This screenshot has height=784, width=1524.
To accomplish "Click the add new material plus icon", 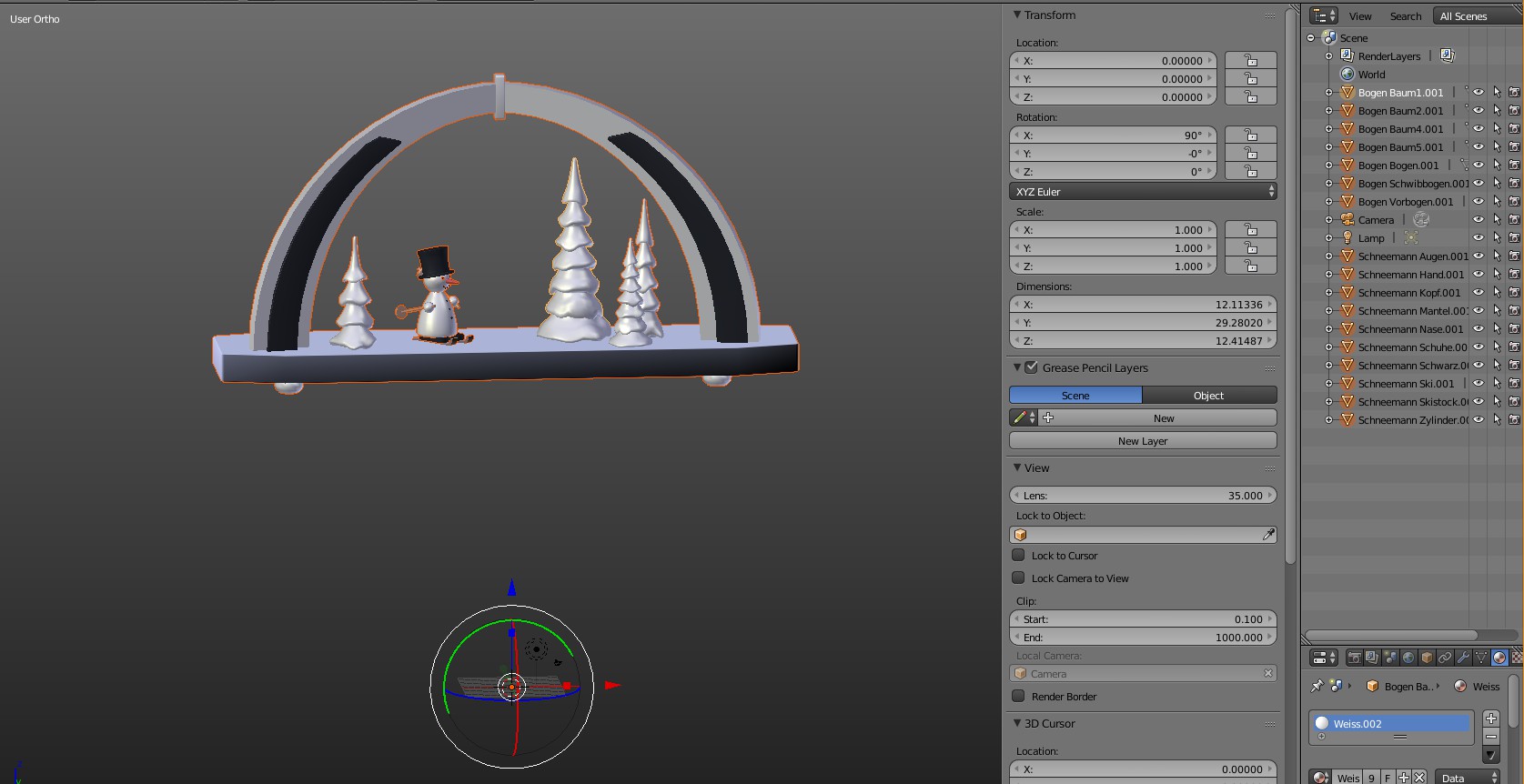I will click(1403, 778).
